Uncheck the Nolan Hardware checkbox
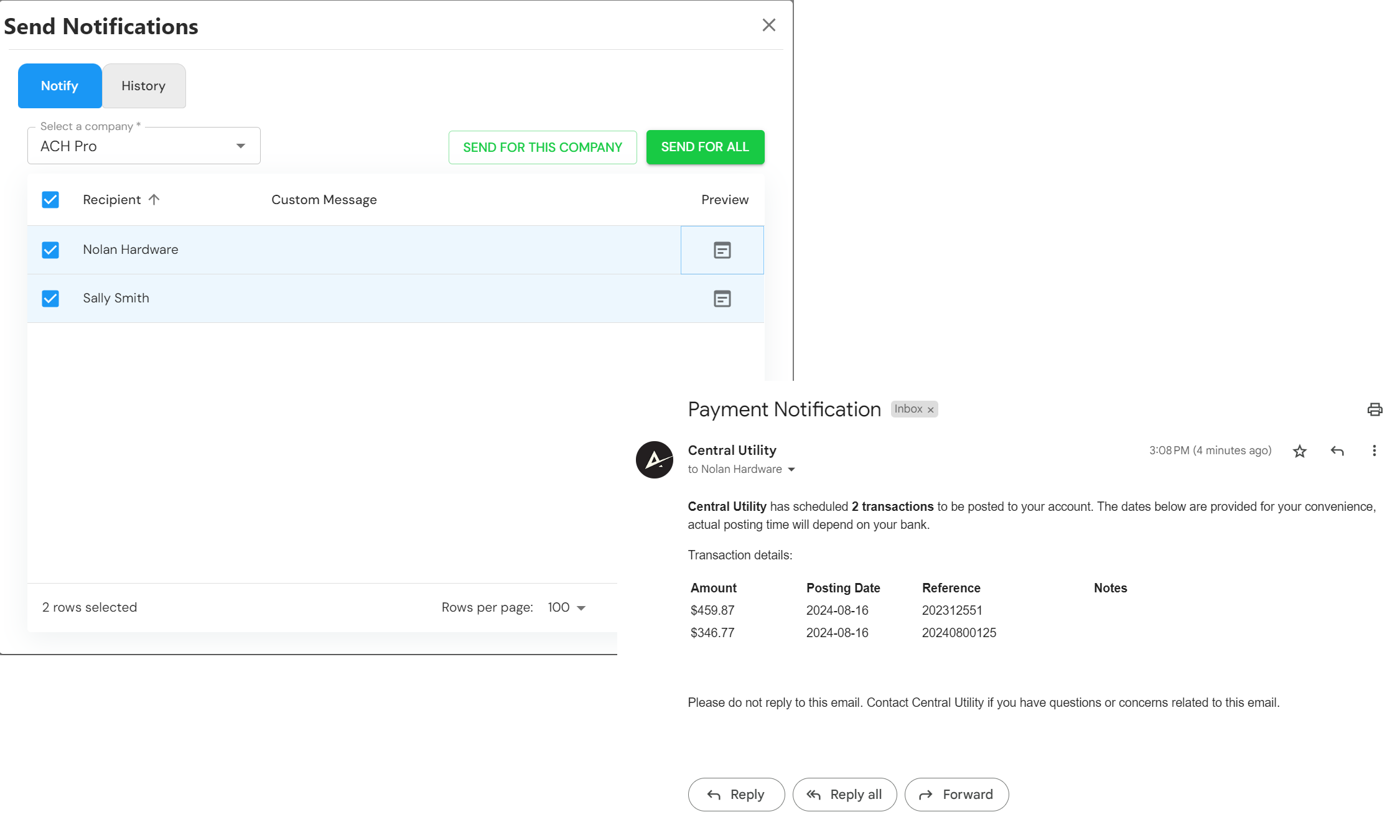Screen dimensions: 1400x840 (50, 250)
